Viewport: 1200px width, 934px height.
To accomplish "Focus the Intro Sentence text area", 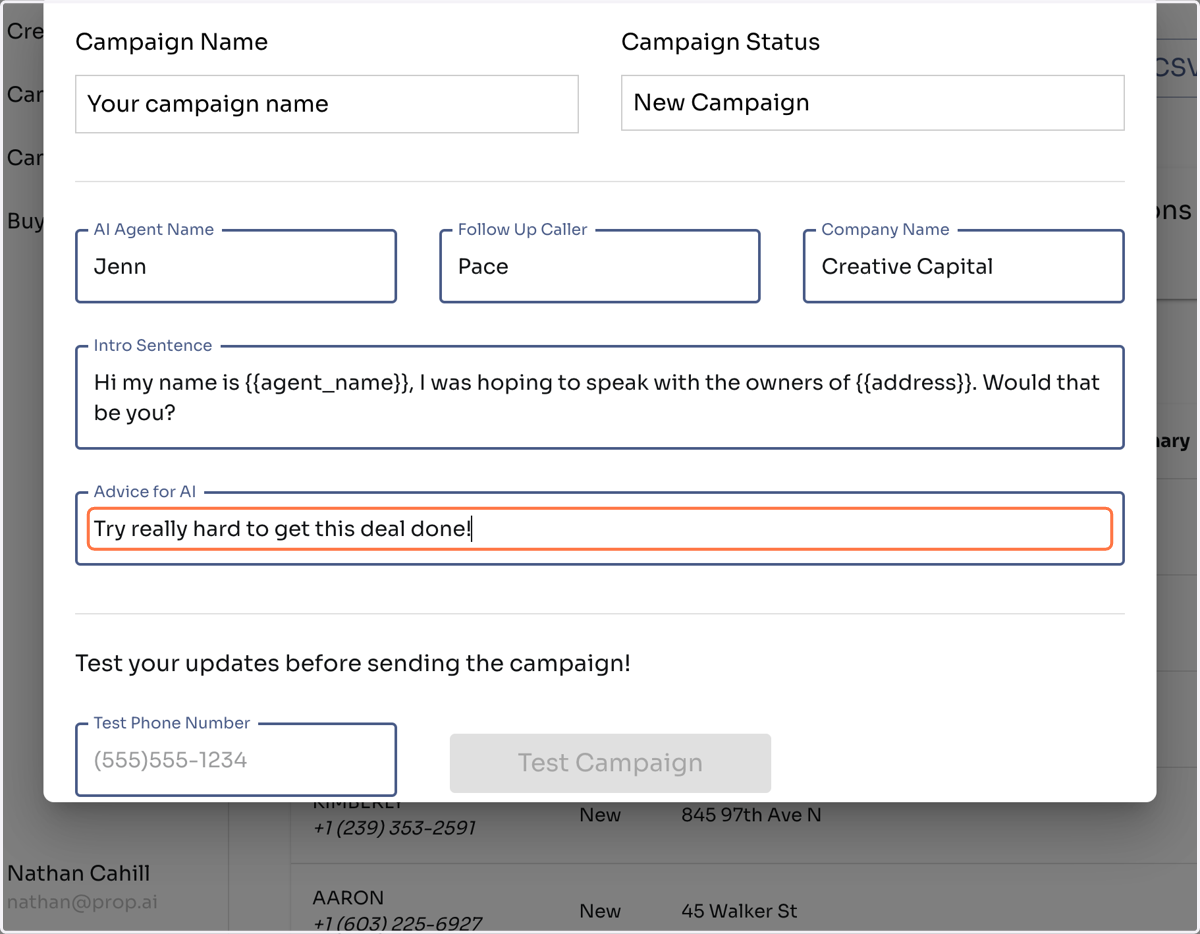I will click(600, 397).
